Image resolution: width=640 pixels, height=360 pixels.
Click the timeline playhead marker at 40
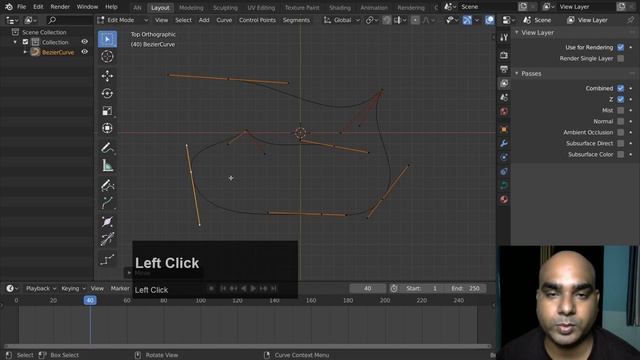90,300
